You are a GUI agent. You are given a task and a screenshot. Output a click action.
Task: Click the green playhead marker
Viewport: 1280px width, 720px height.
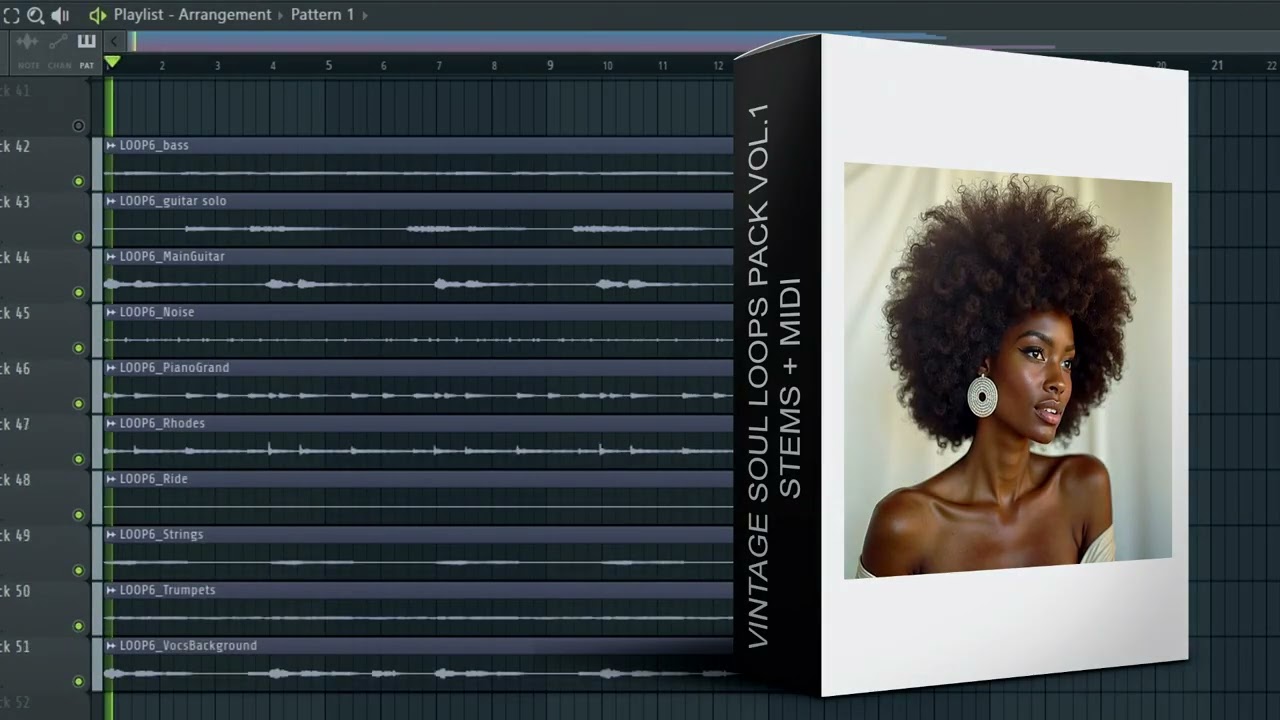click(112, 62)
